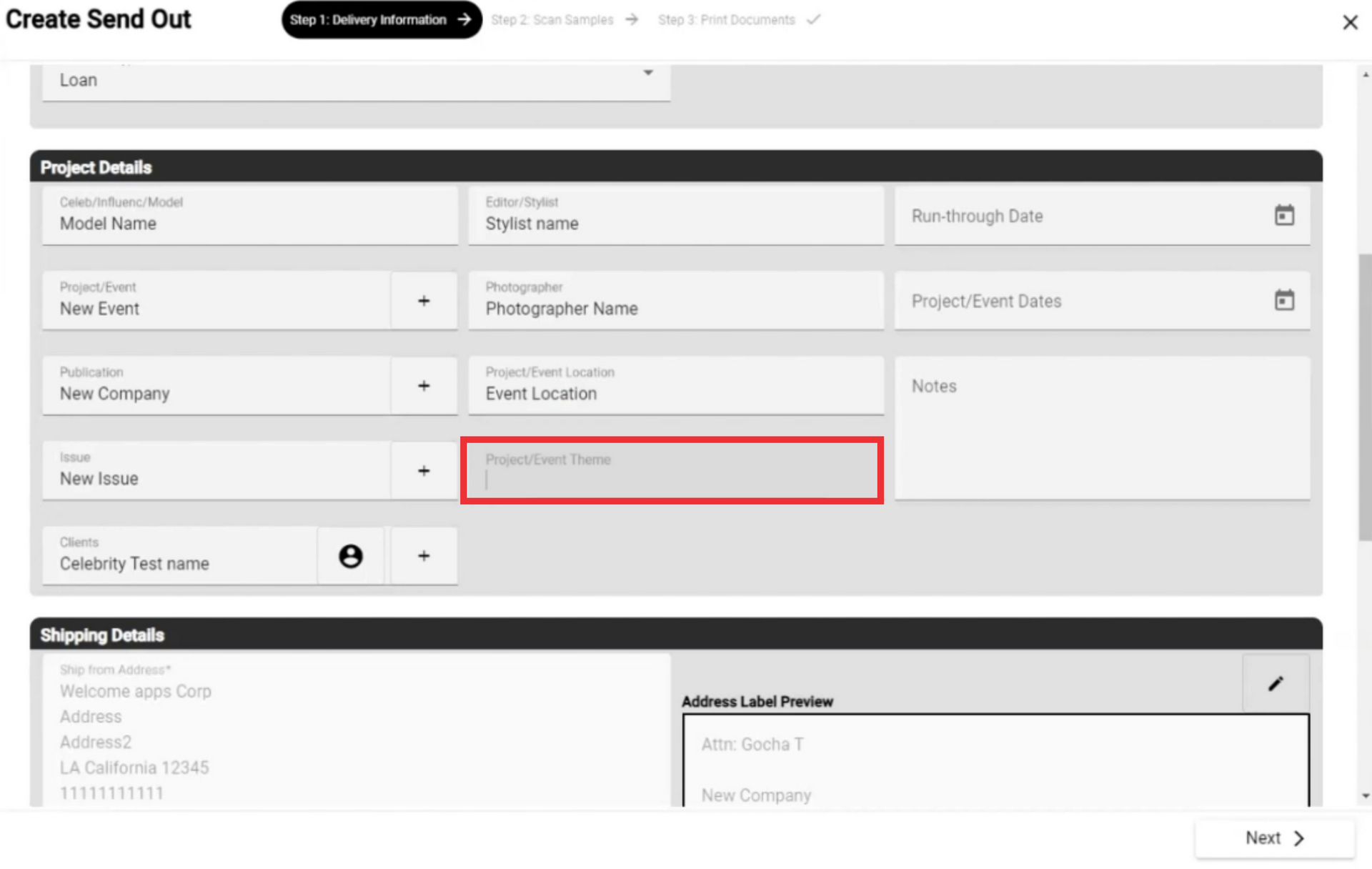This screenshot has height=869, width=1372.
Task: Click the 'Create Send Out' title
Action: [x=99, y=19]
